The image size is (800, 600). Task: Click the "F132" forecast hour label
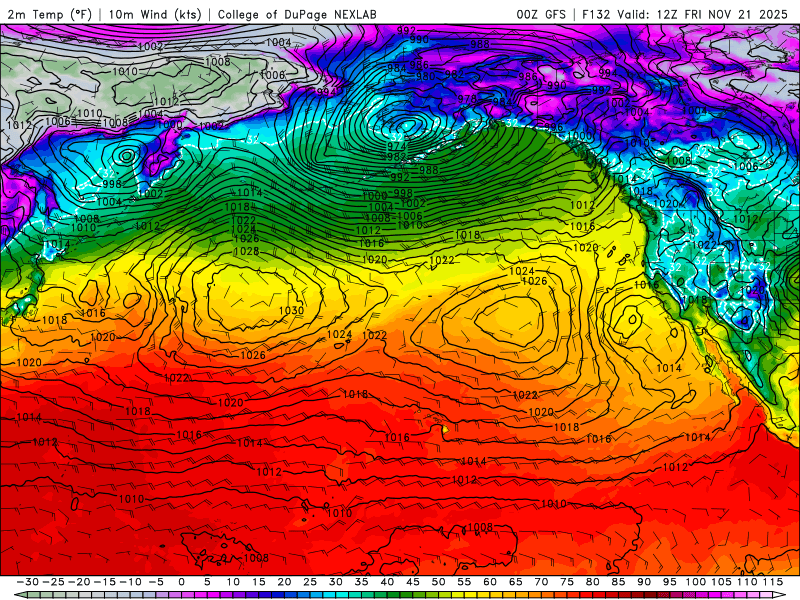596,14
